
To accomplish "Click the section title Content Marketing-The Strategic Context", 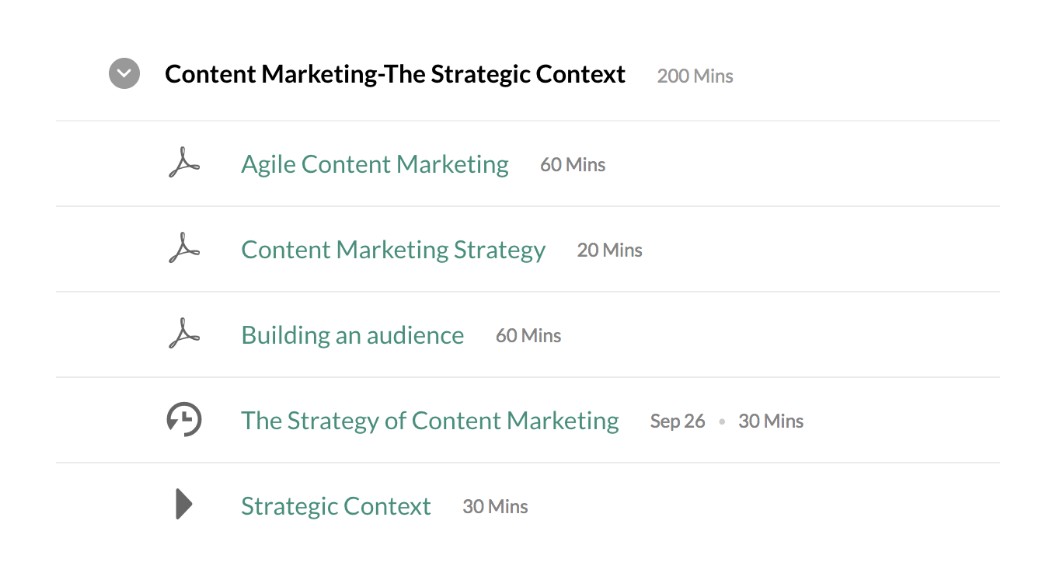I will [395, 74].
